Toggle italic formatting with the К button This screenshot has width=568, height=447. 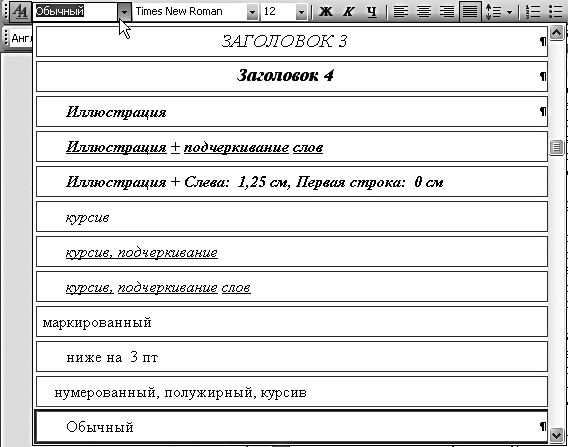[348, 12]
